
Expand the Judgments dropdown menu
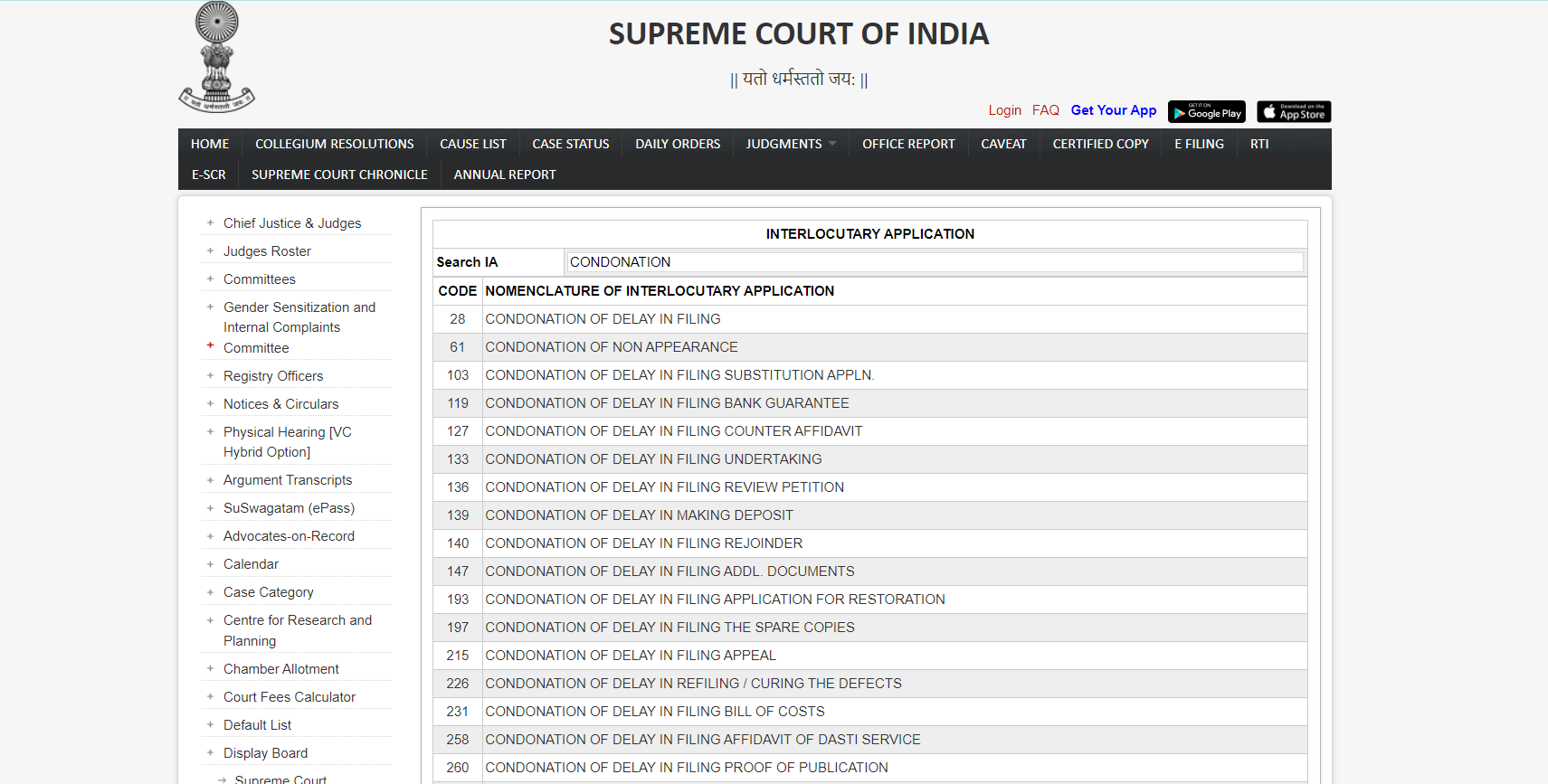click(791, 144)
